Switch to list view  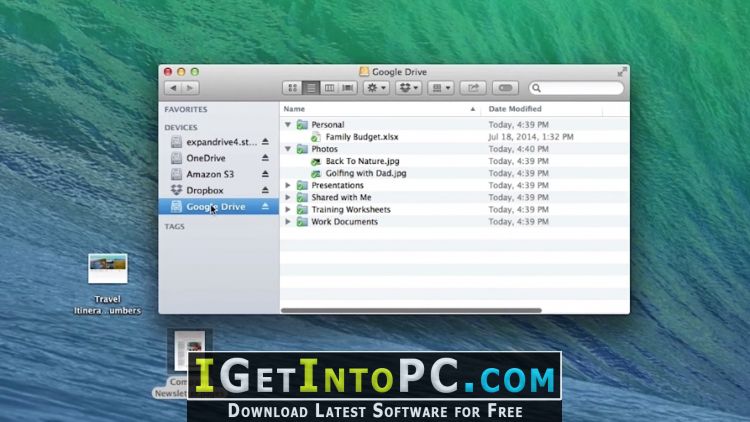coord(311,88)
